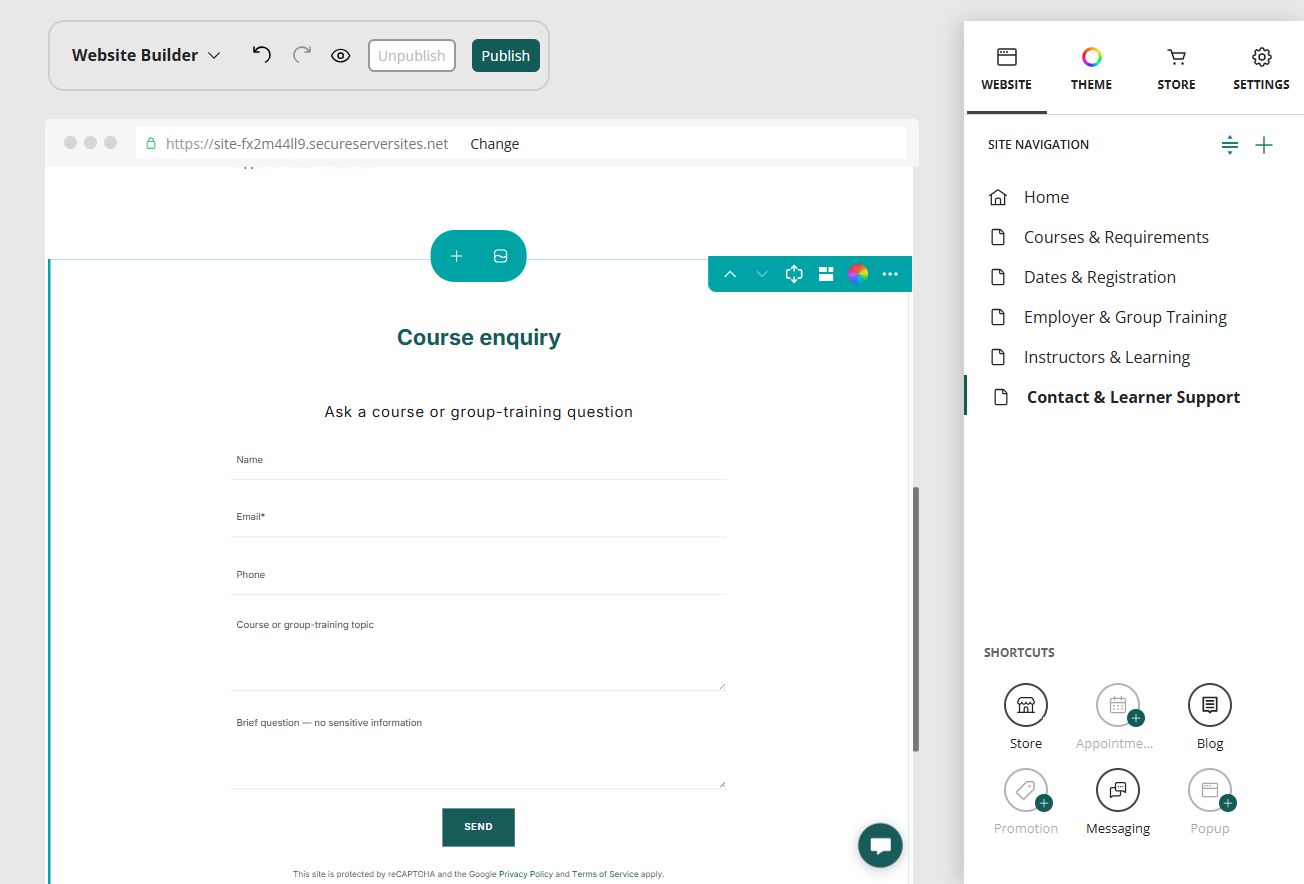This screenshot has height=884, width=1304.
Task: Open section more options ellipsis
Action: click(890, 274)
